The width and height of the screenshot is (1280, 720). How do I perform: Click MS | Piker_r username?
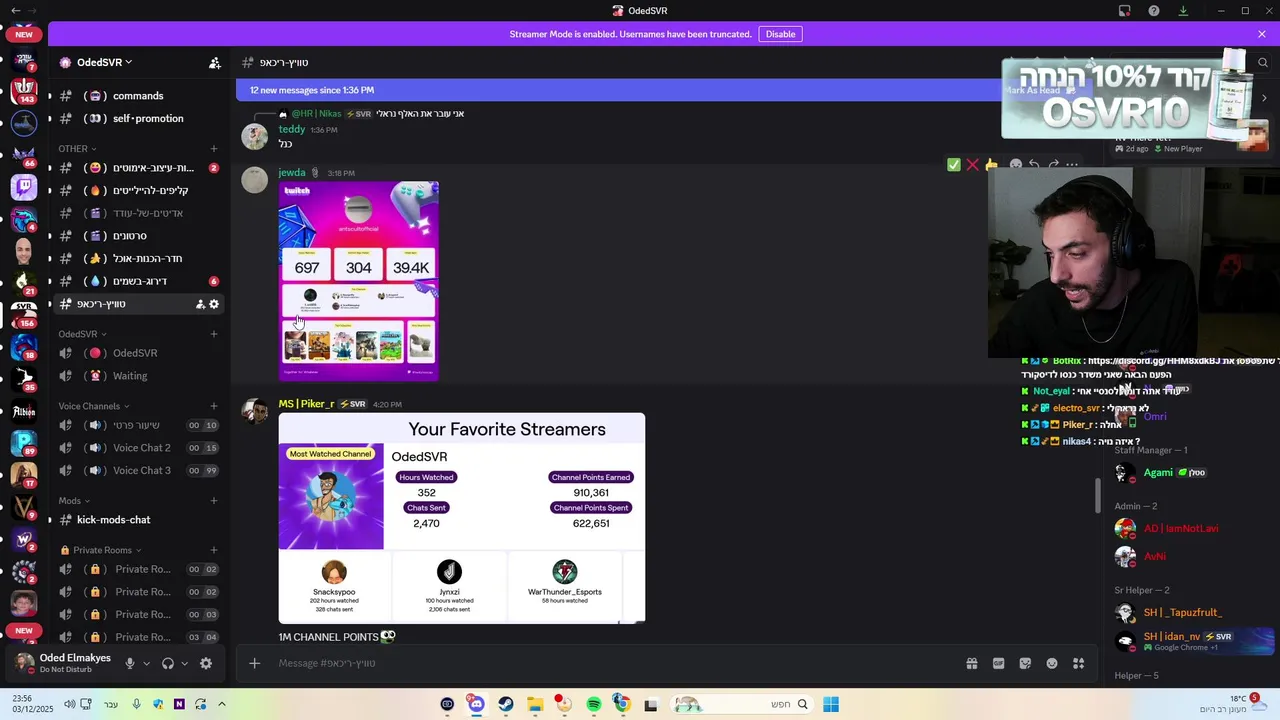tap(306, 404)
